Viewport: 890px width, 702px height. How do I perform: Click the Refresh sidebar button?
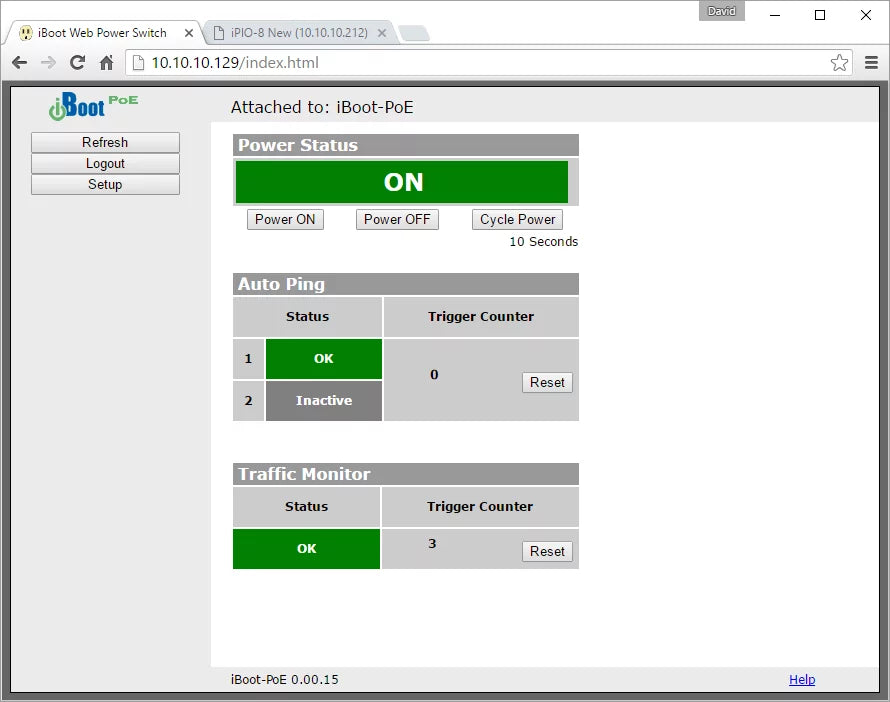[105, 142]
